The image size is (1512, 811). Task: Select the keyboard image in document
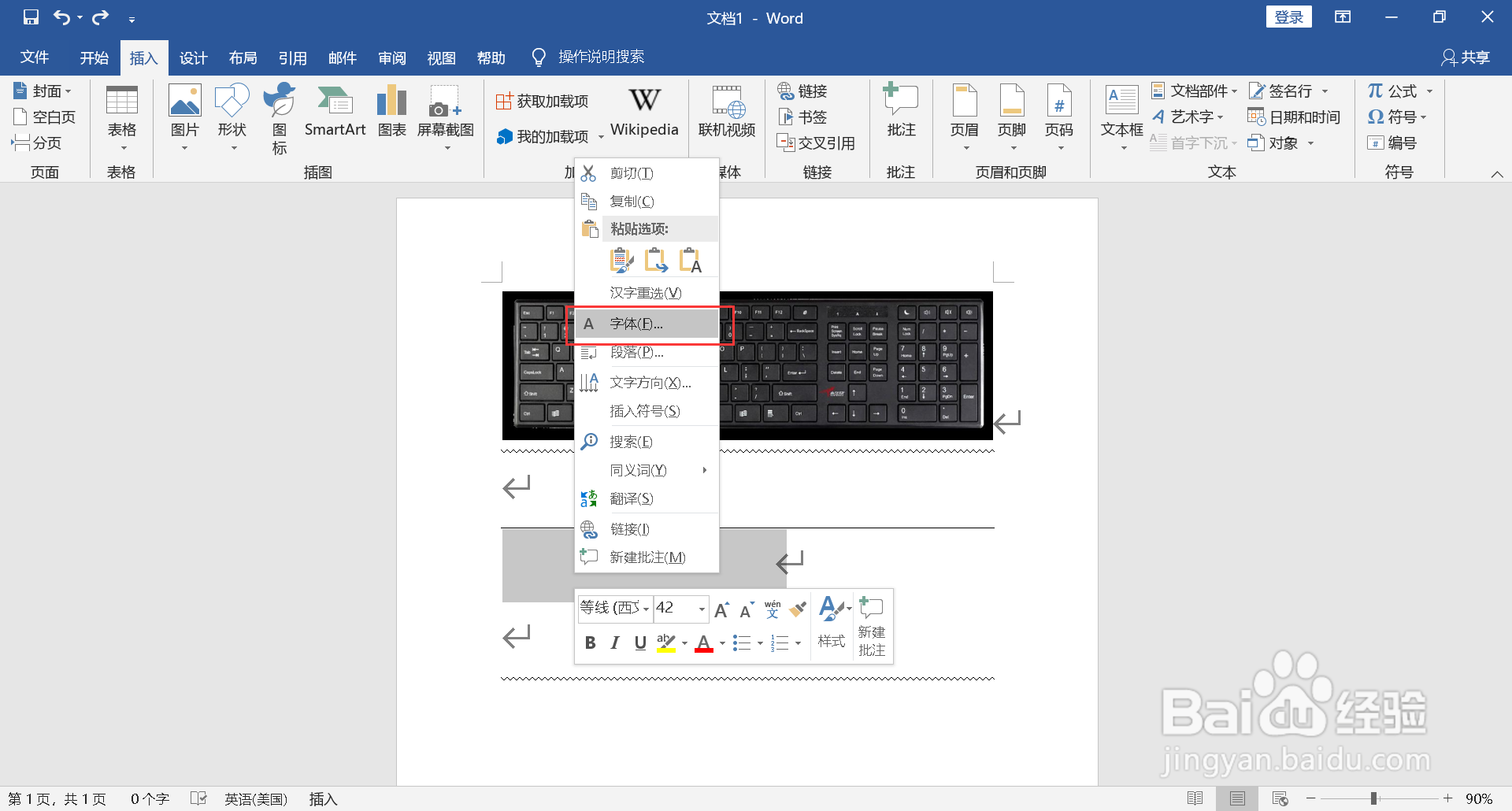(747, 365)
